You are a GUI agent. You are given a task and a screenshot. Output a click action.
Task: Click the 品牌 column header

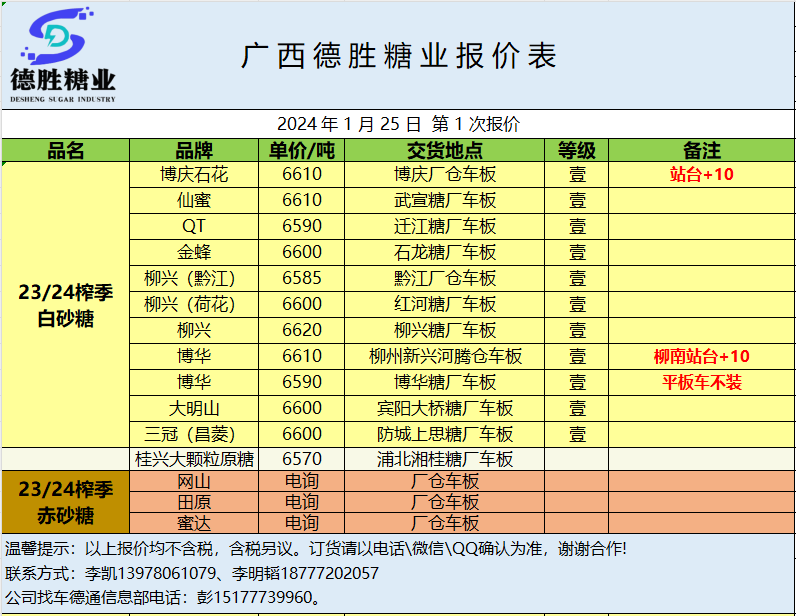click(193, 151)
